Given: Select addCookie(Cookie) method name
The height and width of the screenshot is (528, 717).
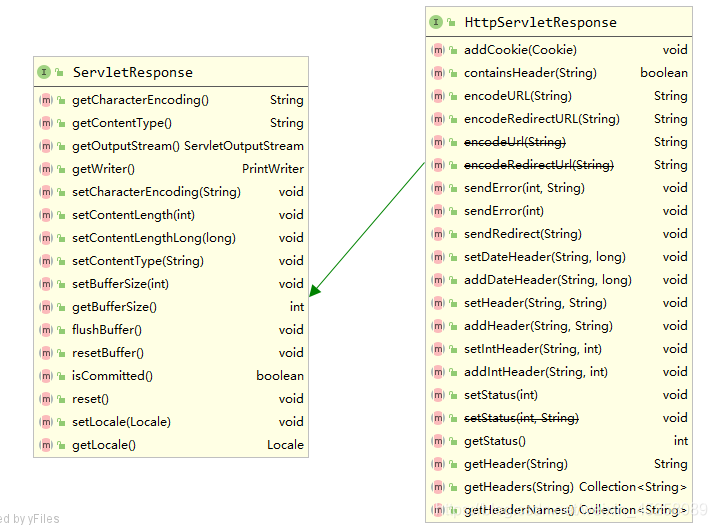Looking at the screenshot, I should coord(520,50).
